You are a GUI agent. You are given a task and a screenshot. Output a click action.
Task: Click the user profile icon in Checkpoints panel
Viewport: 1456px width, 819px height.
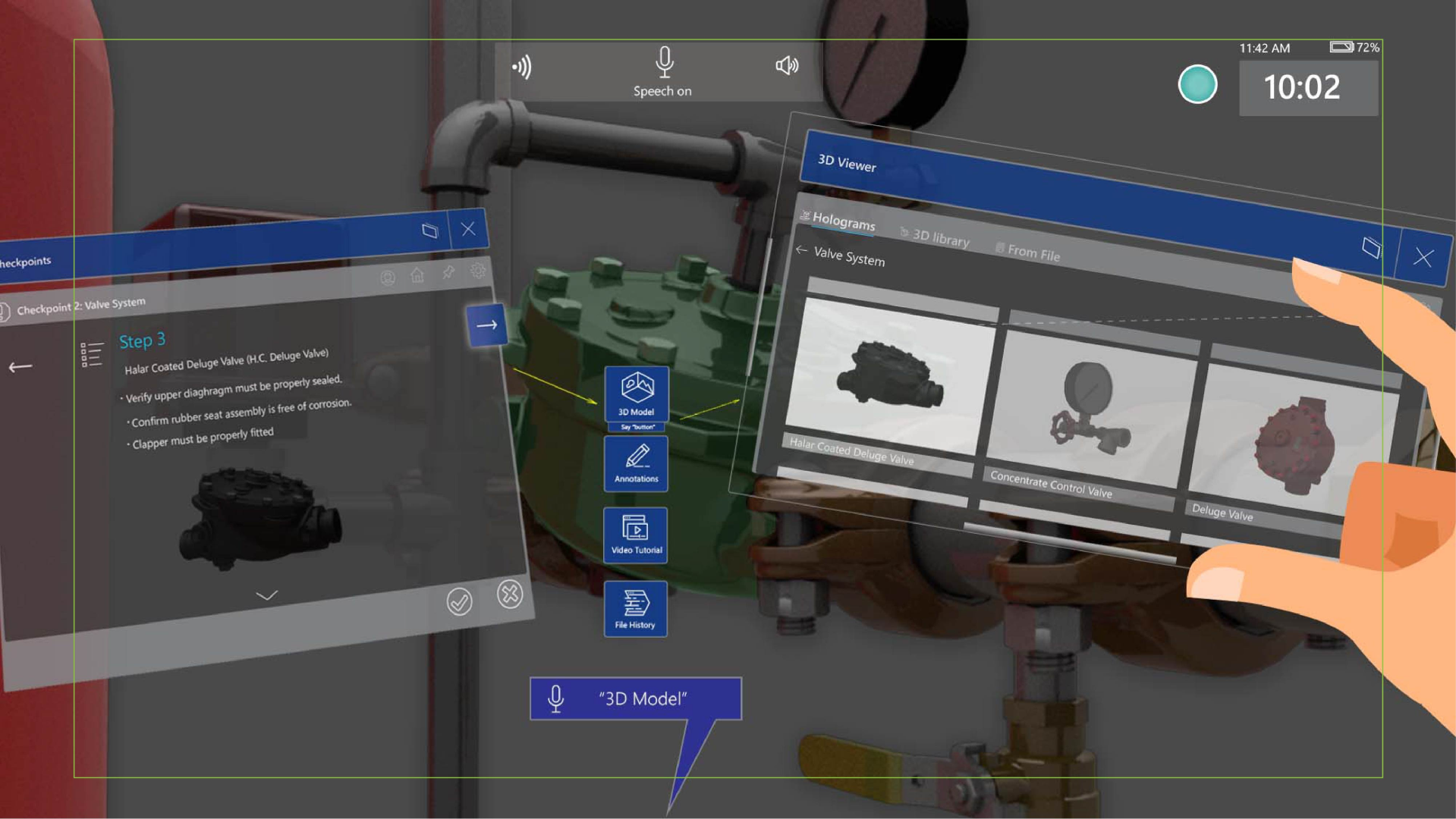[x=388, y=278]
